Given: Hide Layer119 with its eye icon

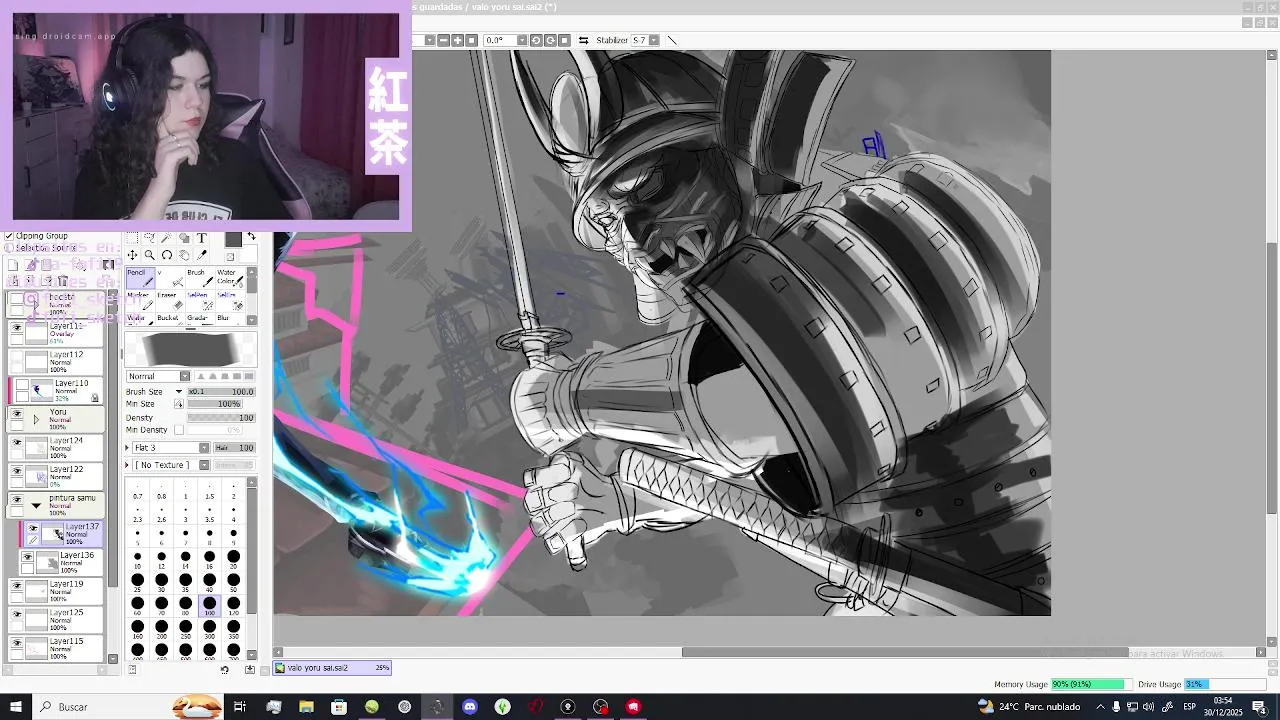Looking at the screenshot, I should (16, 586).
